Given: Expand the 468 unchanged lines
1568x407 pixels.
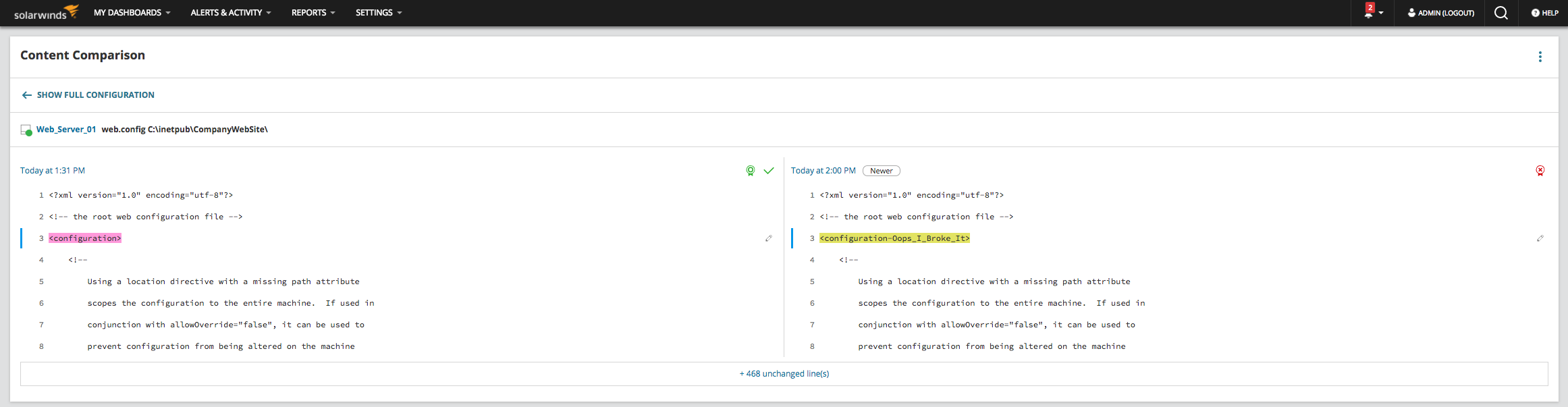Looking at the screenshot, I should tap(784, 374).
